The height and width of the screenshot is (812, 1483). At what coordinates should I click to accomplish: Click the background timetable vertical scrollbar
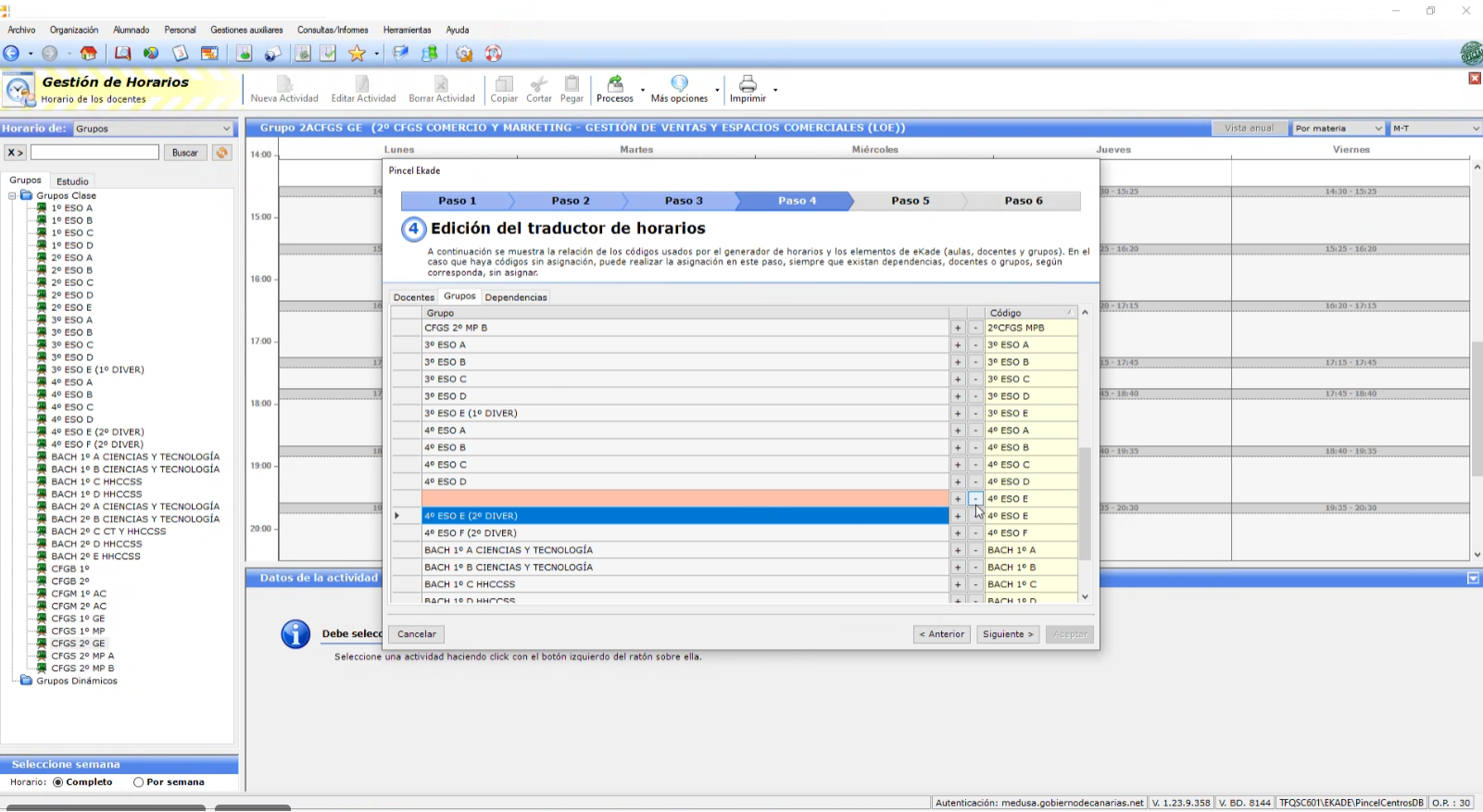click(1477, 408)
